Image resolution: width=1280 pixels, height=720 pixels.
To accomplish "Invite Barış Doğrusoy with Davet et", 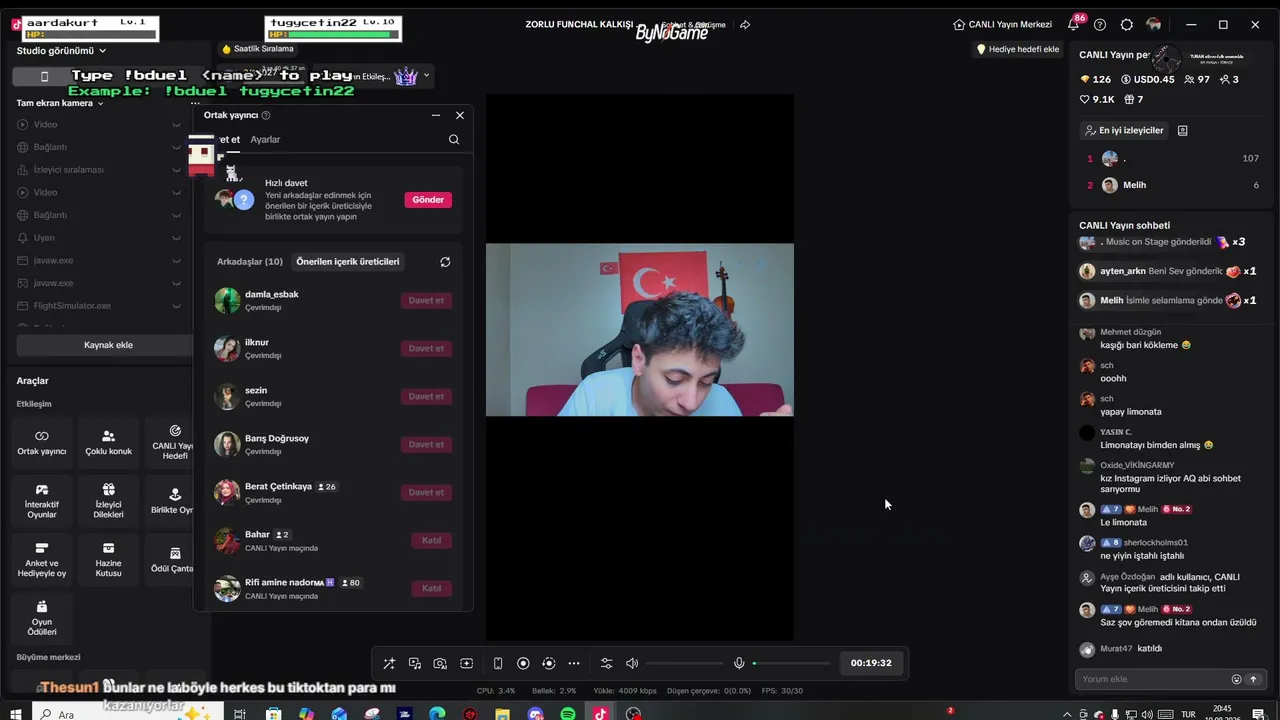I will tap(426, 444).
